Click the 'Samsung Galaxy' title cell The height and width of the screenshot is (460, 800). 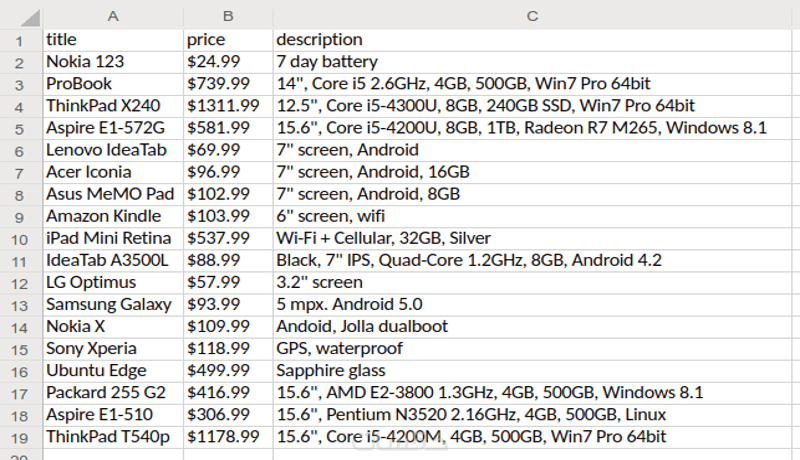(x=112, y=304)
